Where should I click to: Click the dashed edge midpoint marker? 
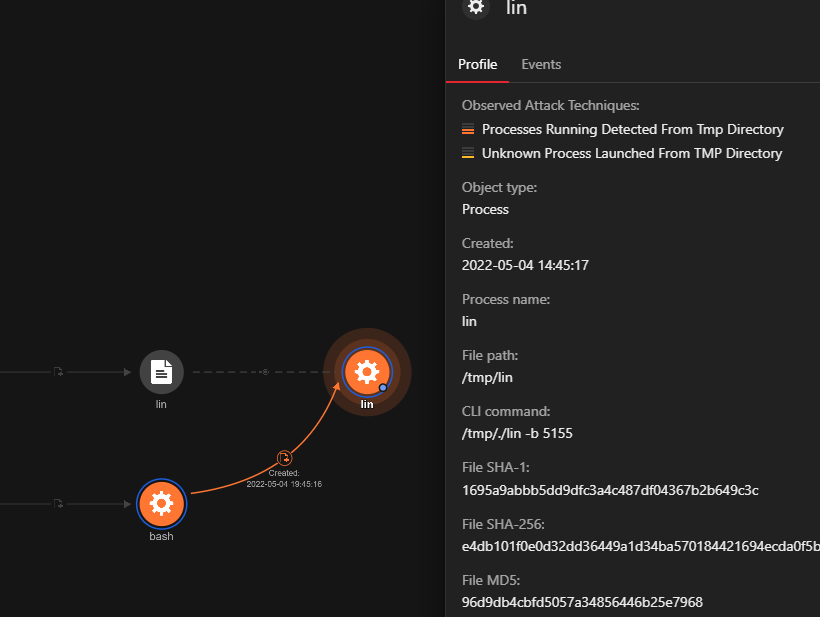pos(264,372)
